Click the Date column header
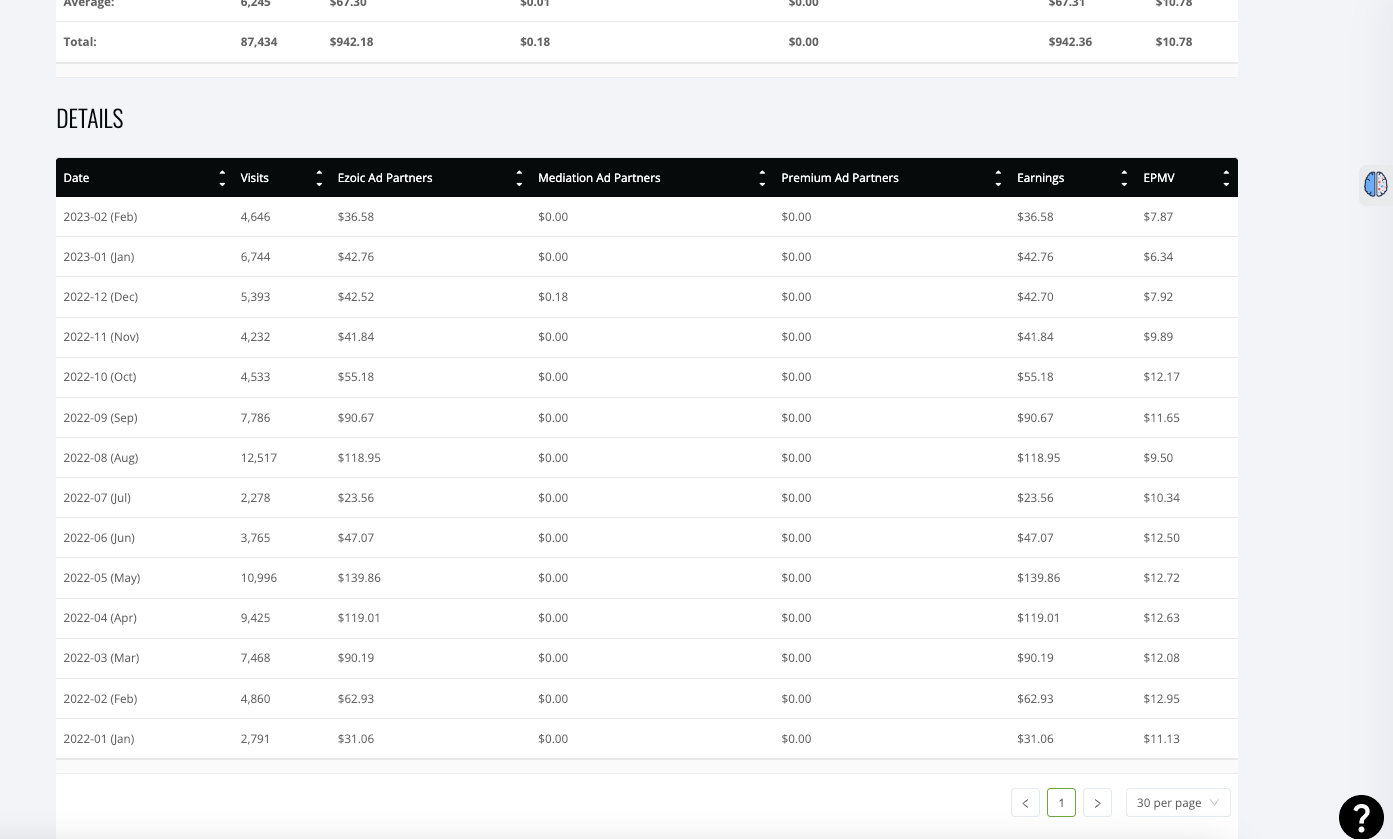The width and height of the screenshot is (1393, 839). point(76,178)
